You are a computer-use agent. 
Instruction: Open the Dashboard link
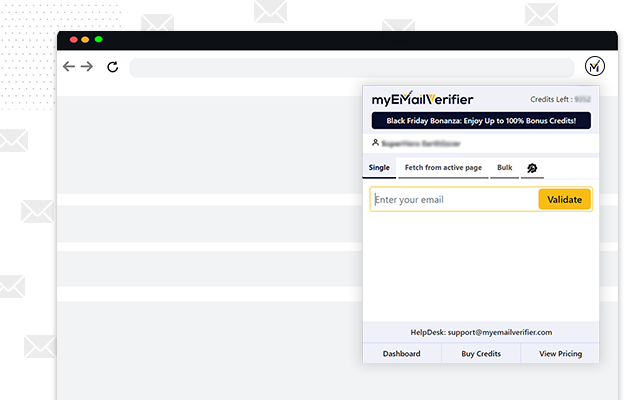[x=402, y=353]
